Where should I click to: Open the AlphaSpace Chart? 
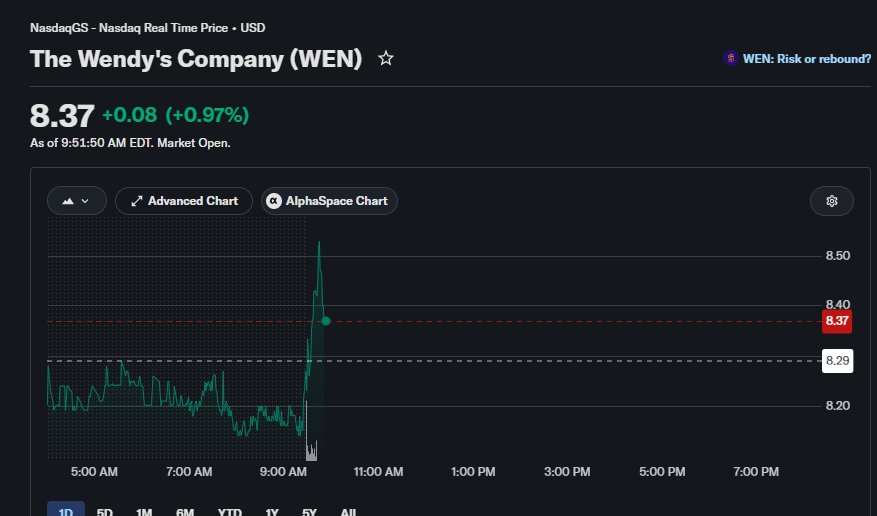(x=329, y=201)
